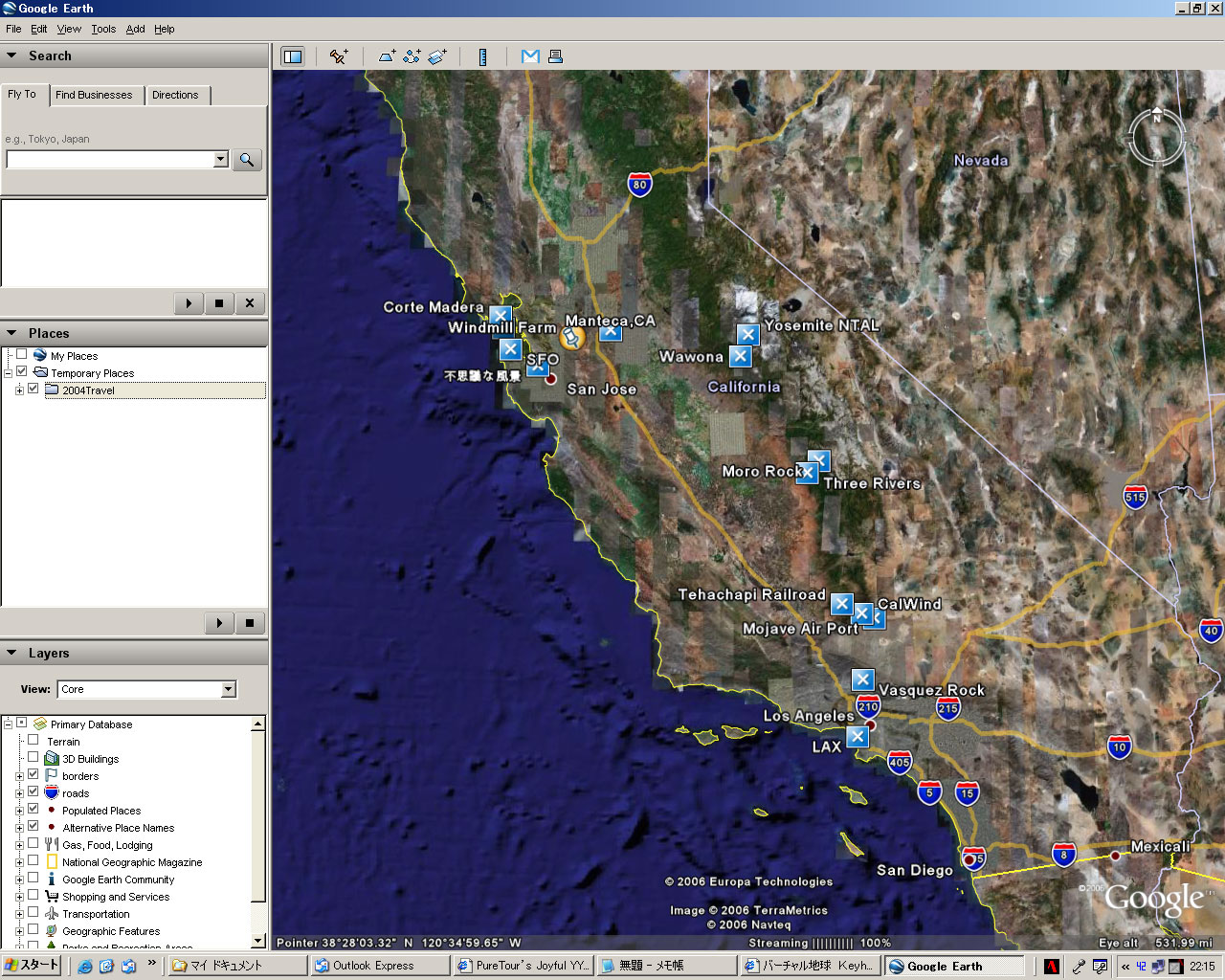The width and height of the screenshot is (1225, 980).
Task: Clear search results with X button
Action: point(250,303)
